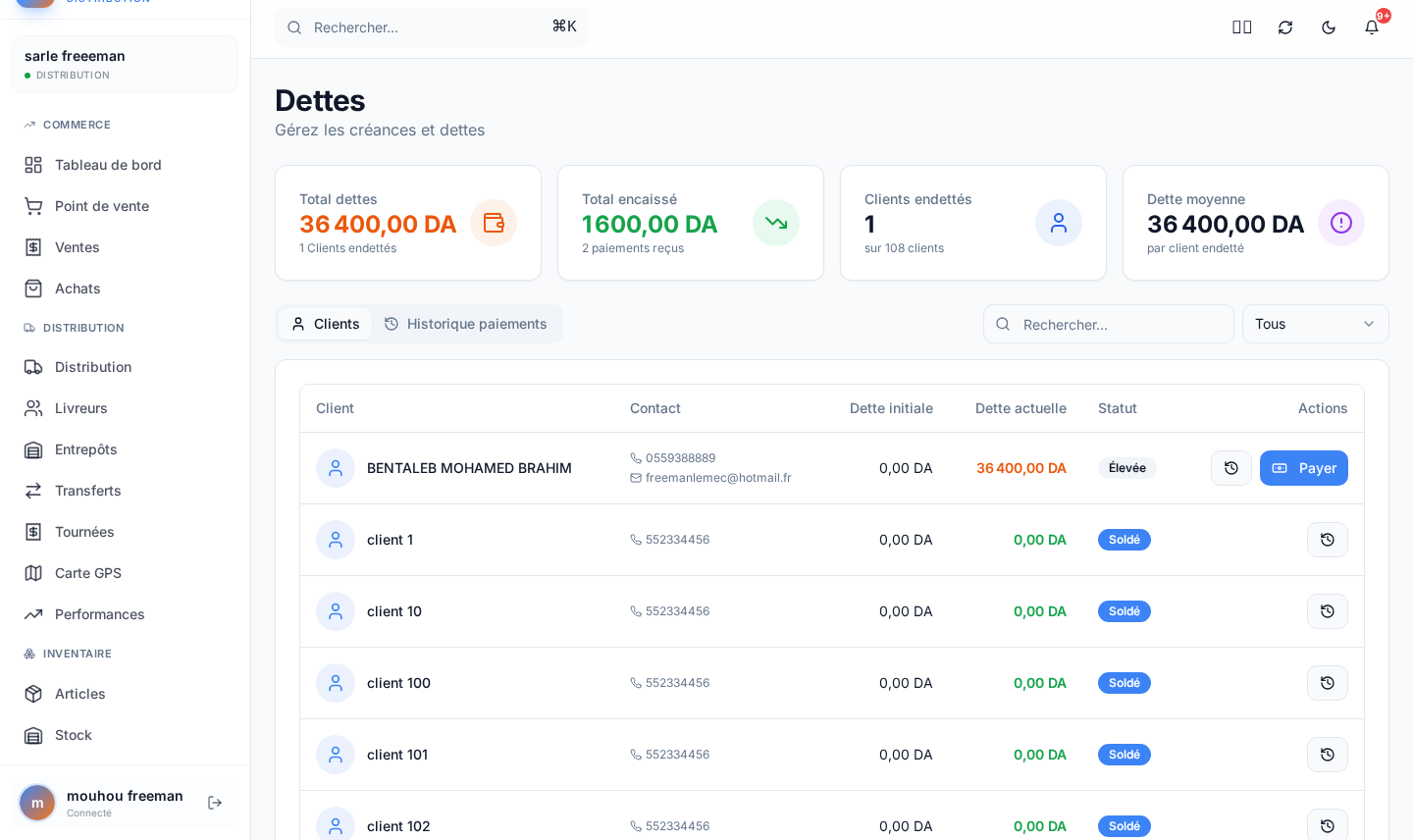
Task: Click the Payer button for BENTALEB
Action: (1304, 468)
